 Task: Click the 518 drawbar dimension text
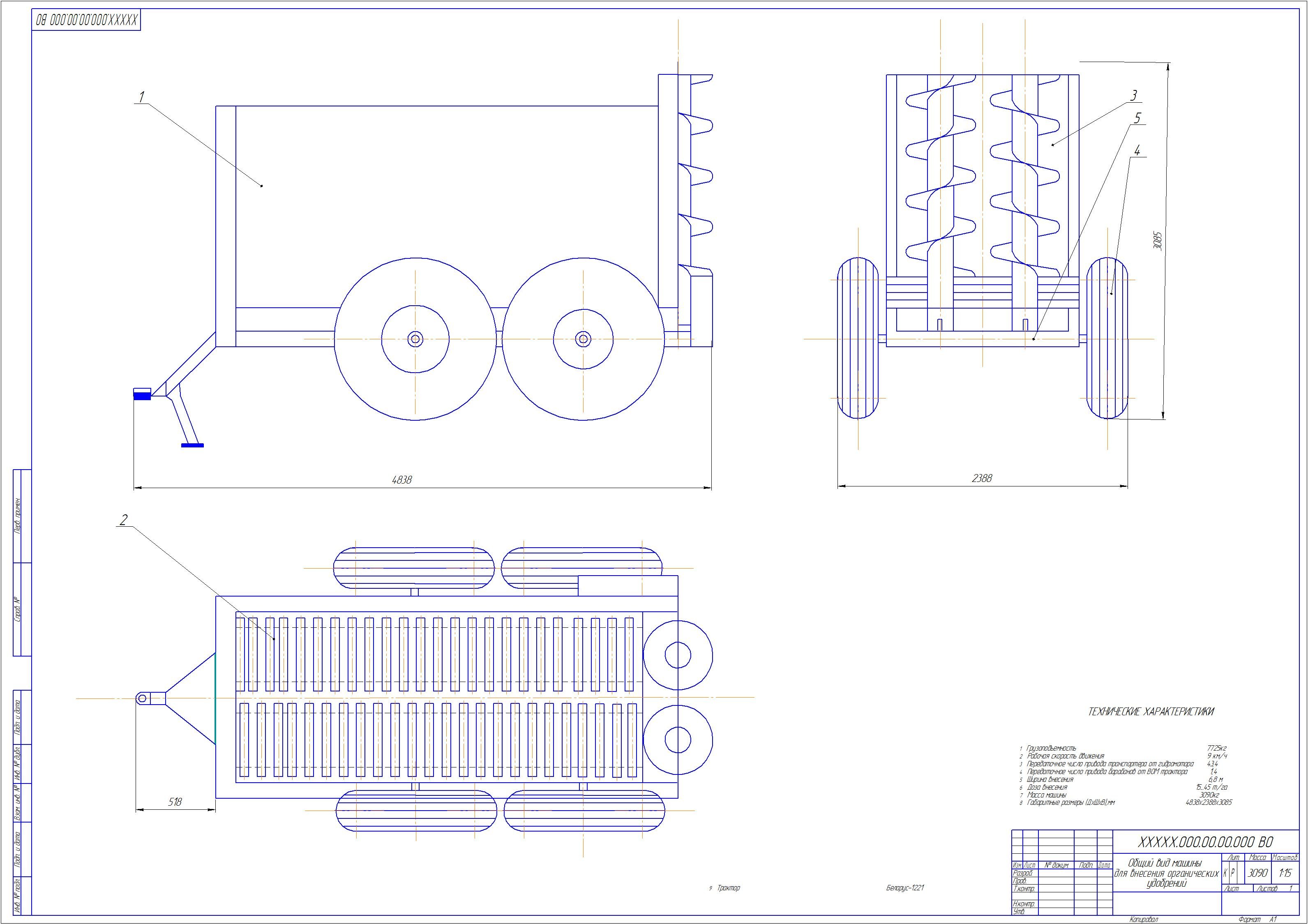(175, 802)
